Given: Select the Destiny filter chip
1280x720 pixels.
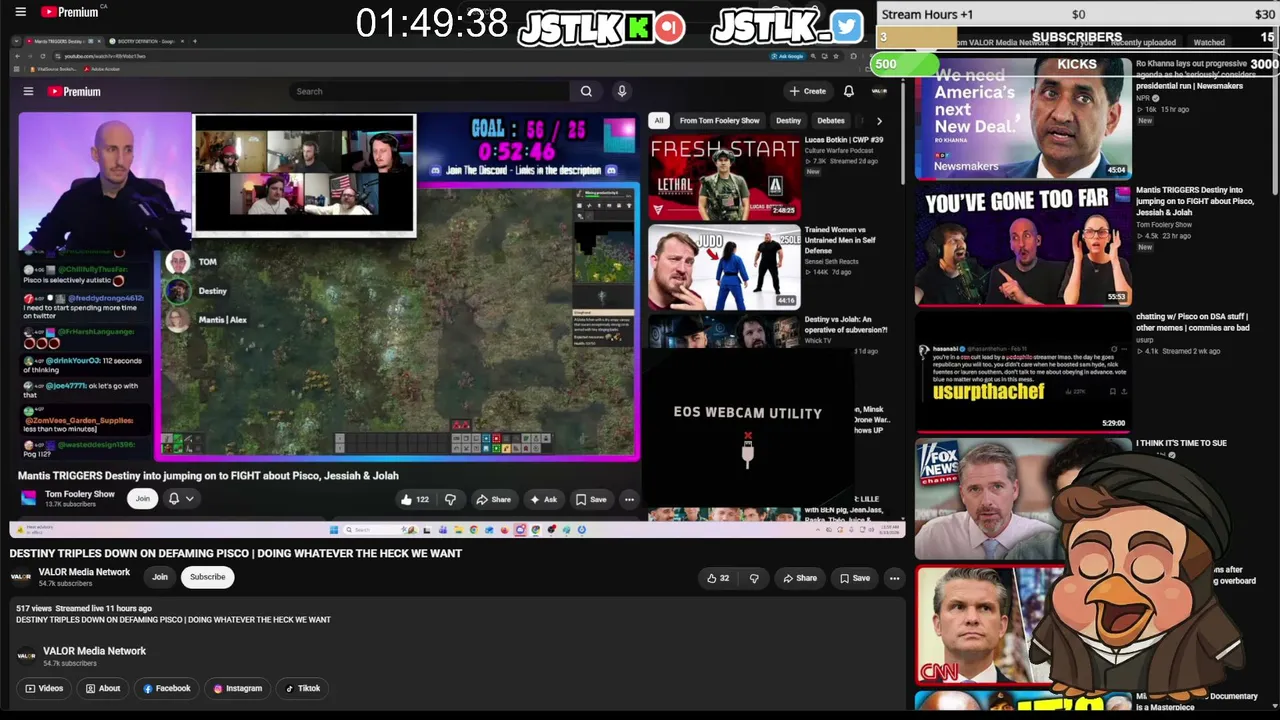Looking at the screenshot, I should click(788, 120).
